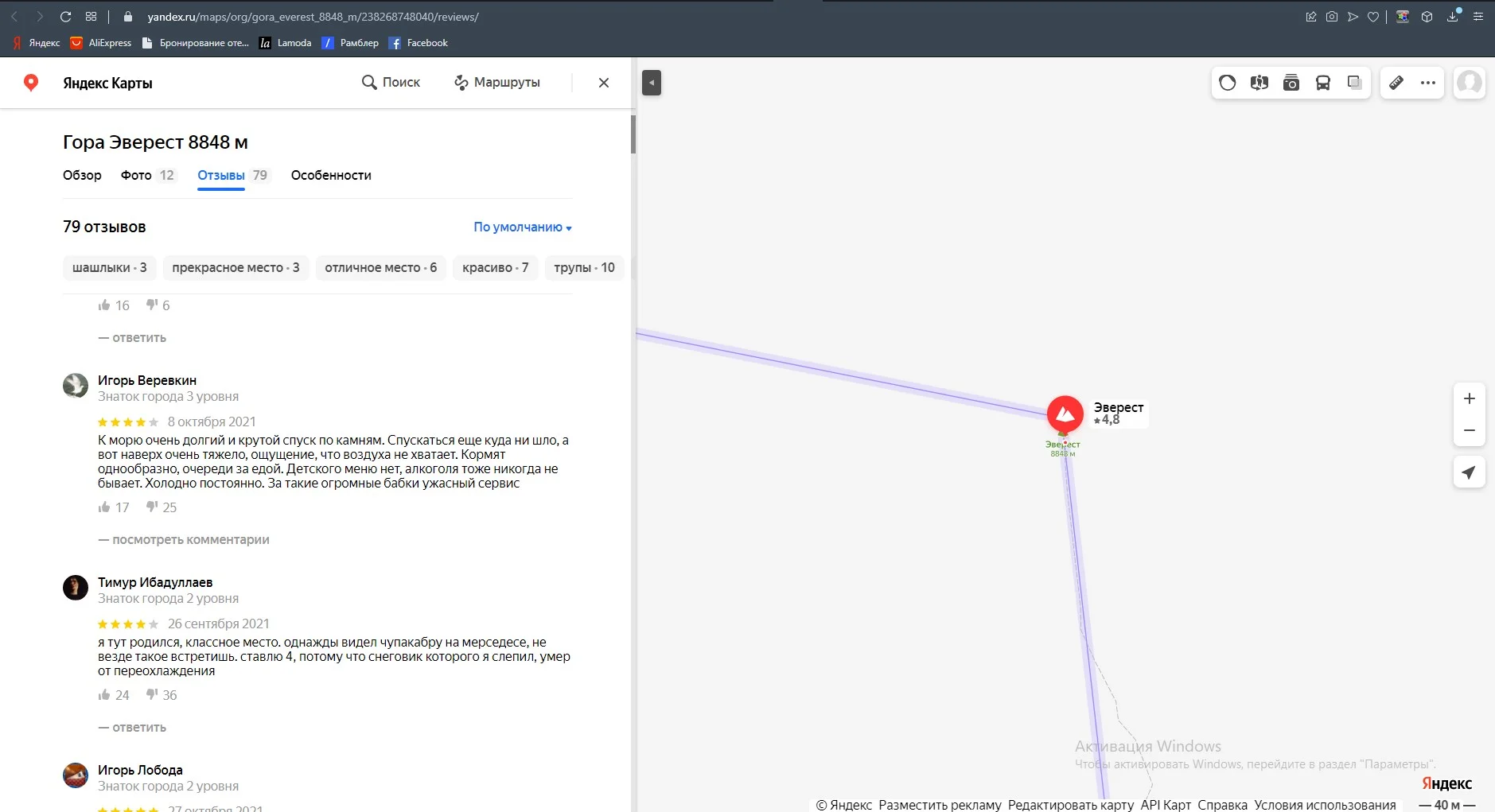Click 'ответить' under Timur Ibadullaev's review
Viewport: 1495px width, 812px height.
coord(139,727)
